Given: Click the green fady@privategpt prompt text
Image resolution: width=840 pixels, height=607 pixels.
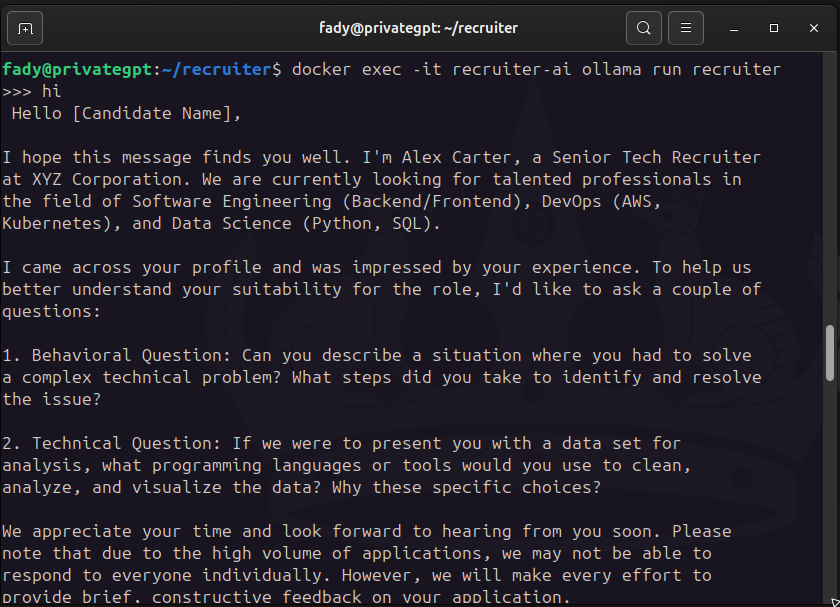Looking at the screenshot, I should click(77, 70).
